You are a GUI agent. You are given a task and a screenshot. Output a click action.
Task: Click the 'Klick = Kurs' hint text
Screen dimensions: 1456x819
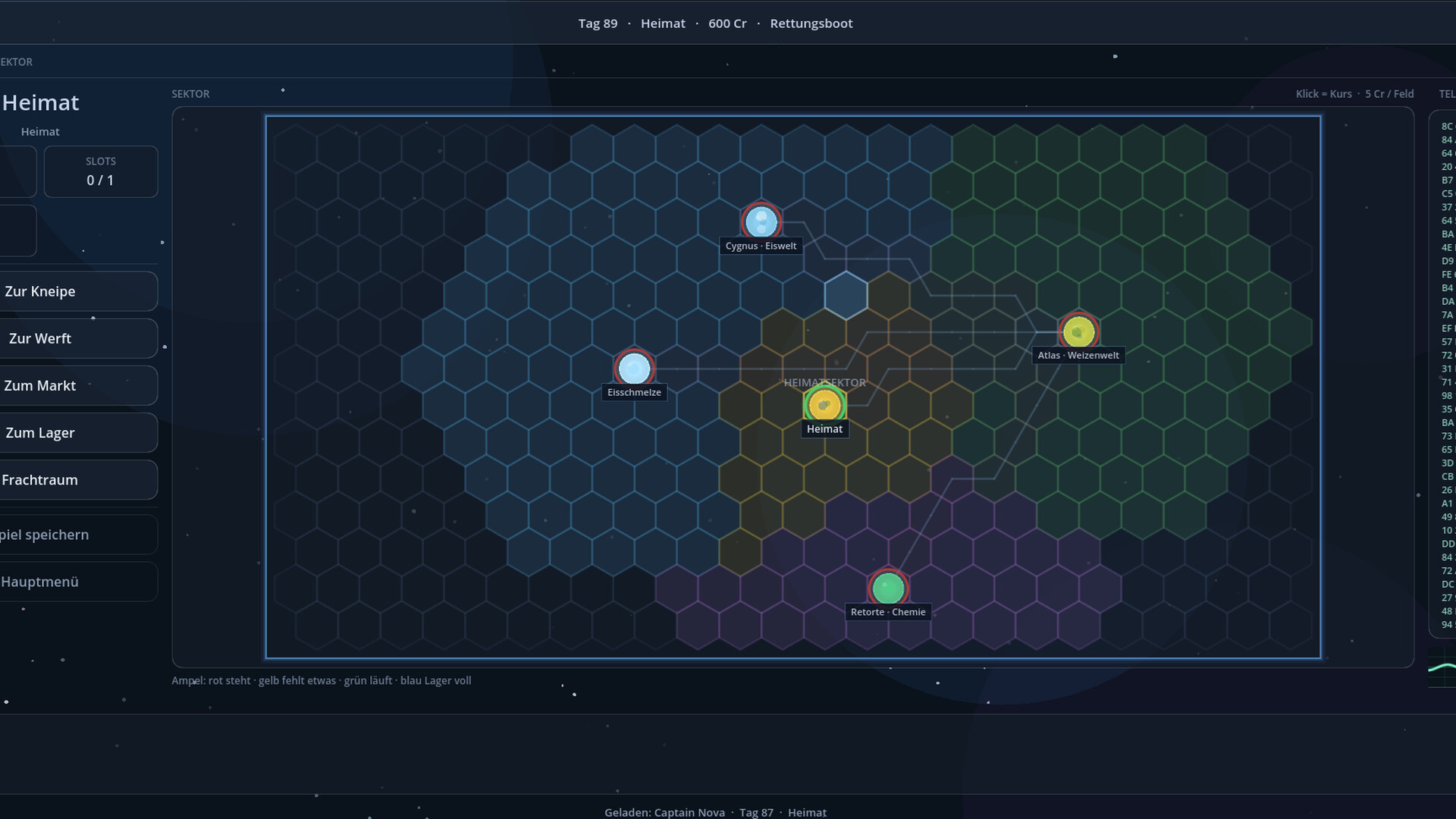click(x=1324, y=94)
